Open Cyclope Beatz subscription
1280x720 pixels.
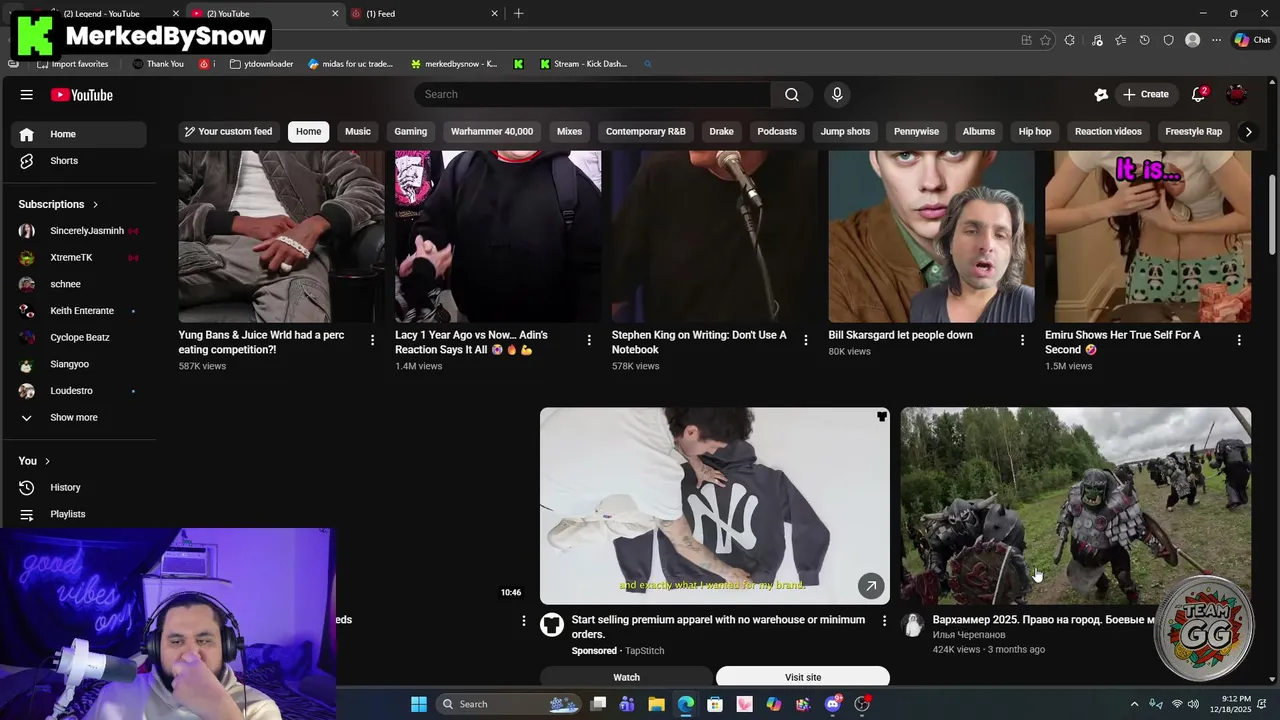click(78, 338)
